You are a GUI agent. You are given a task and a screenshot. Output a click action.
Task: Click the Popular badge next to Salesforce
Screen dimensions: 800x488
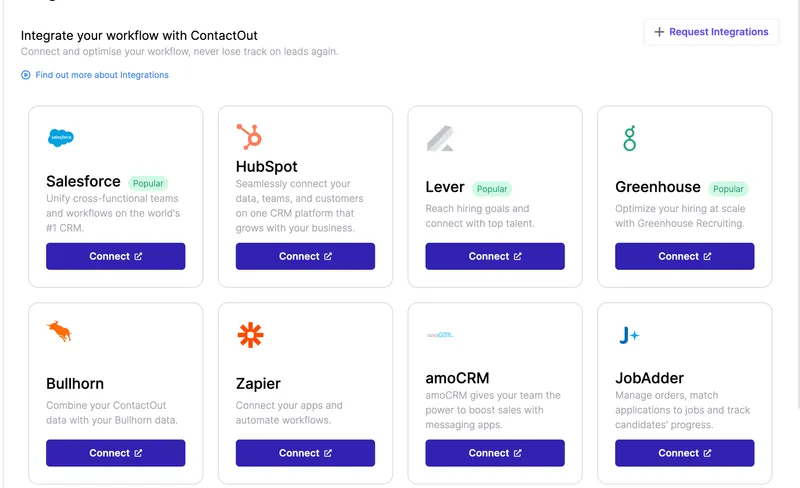pos(148,184)
